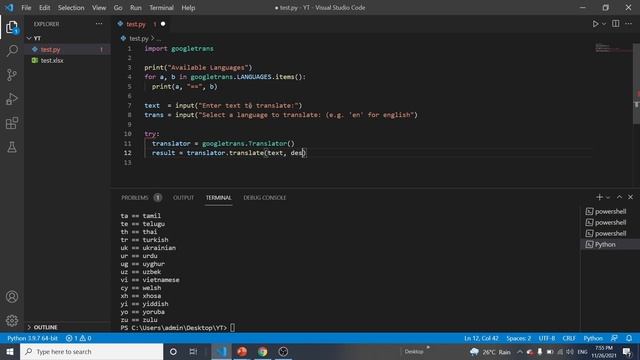Open the Go menu
This screenshot has height=360, width=640.
[x=118, y=8]
